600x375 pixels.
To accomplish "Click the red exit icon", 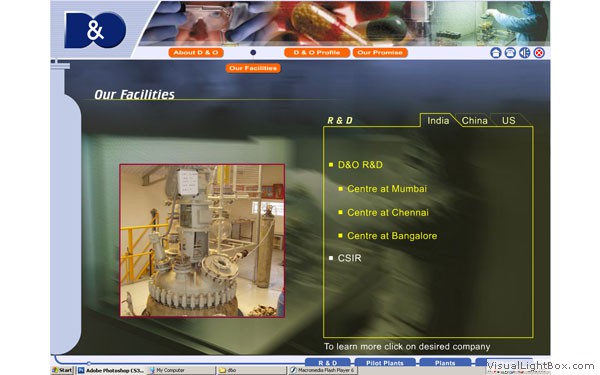I will pyautogui.click(x=539, y=53).
